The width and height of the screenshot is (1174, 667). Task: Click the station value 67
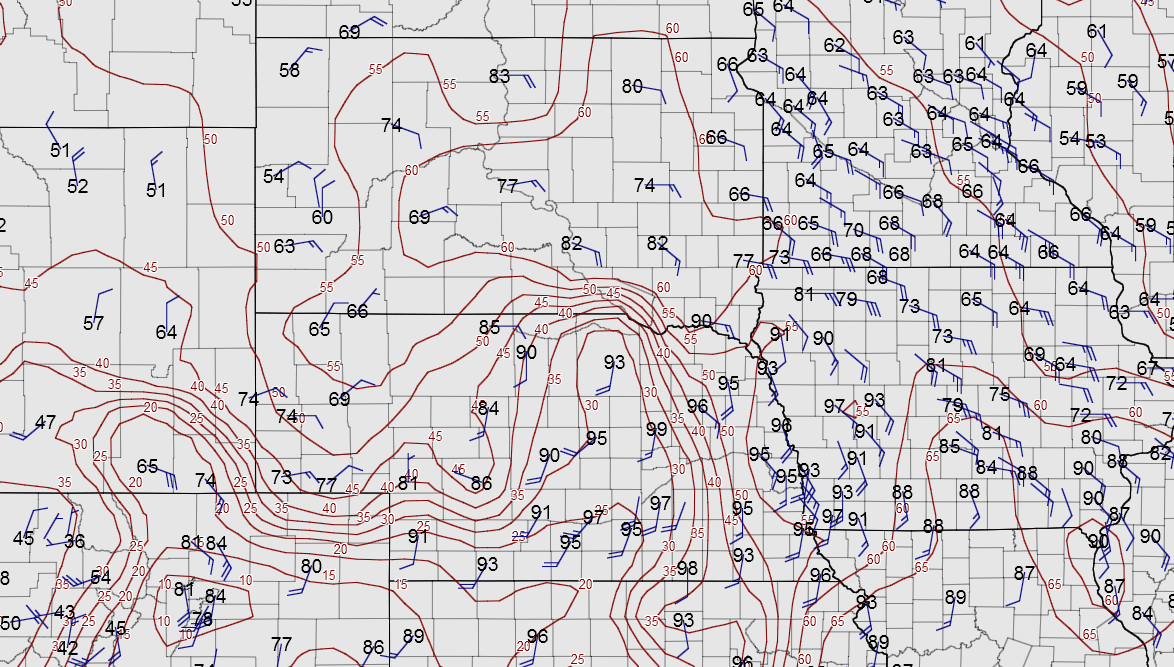click(1147, 368)
